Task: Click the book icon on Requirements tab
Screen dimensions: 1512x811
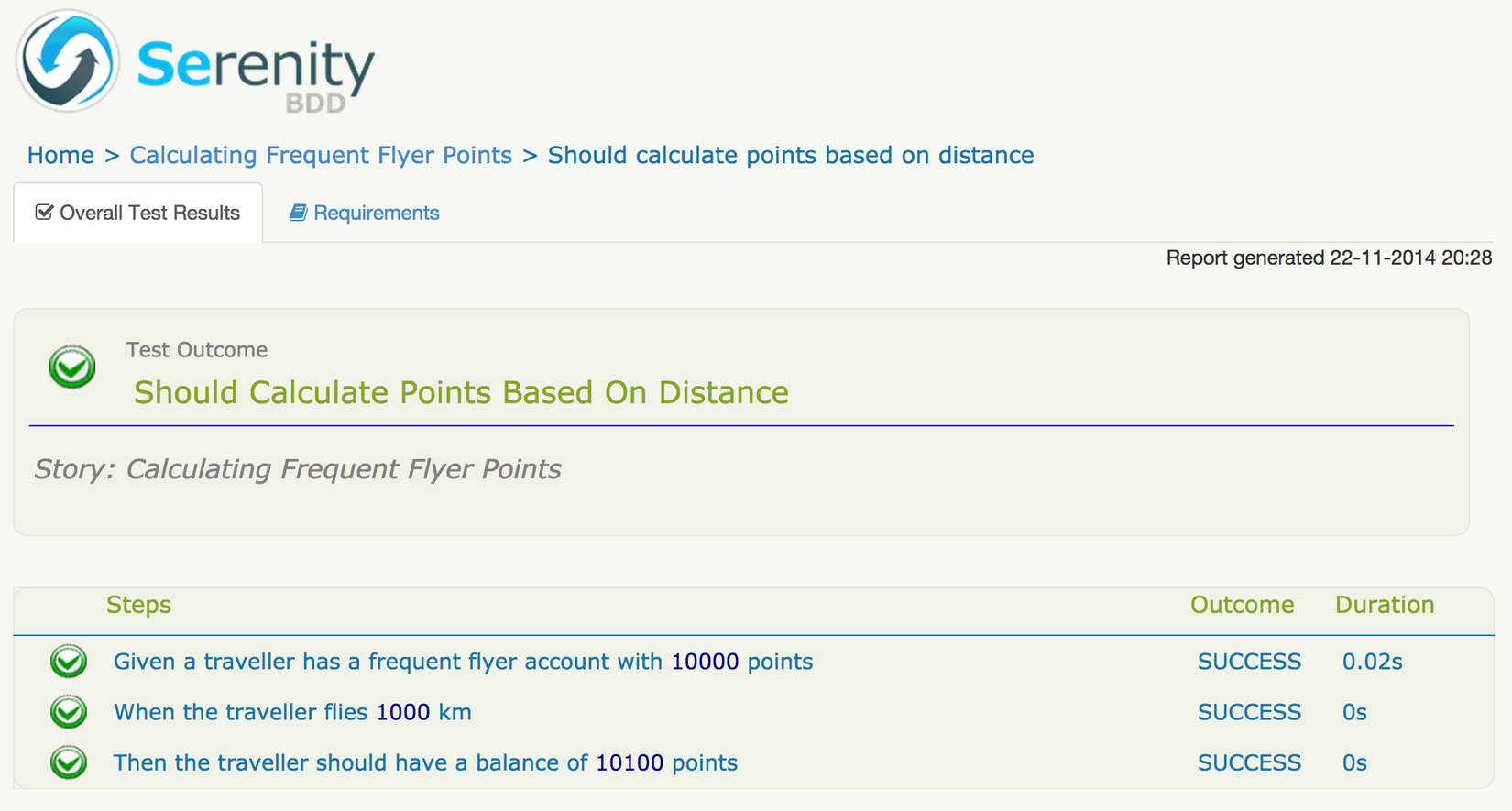Action: [298, 213]
